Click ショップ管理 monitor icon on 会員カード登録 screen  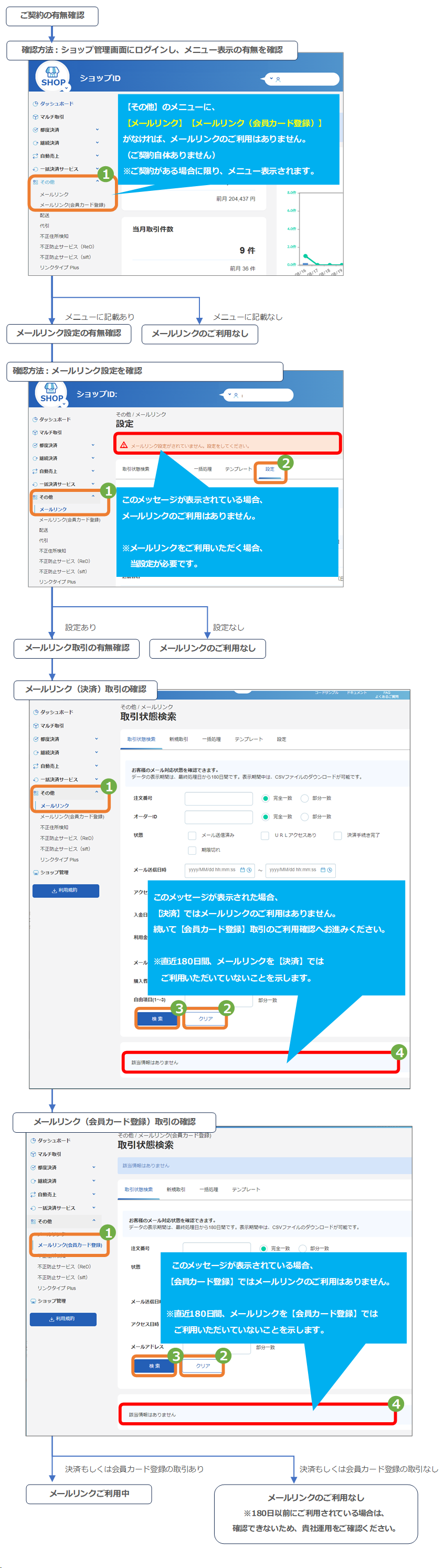pyautogui.click(x=34, y=1301)
